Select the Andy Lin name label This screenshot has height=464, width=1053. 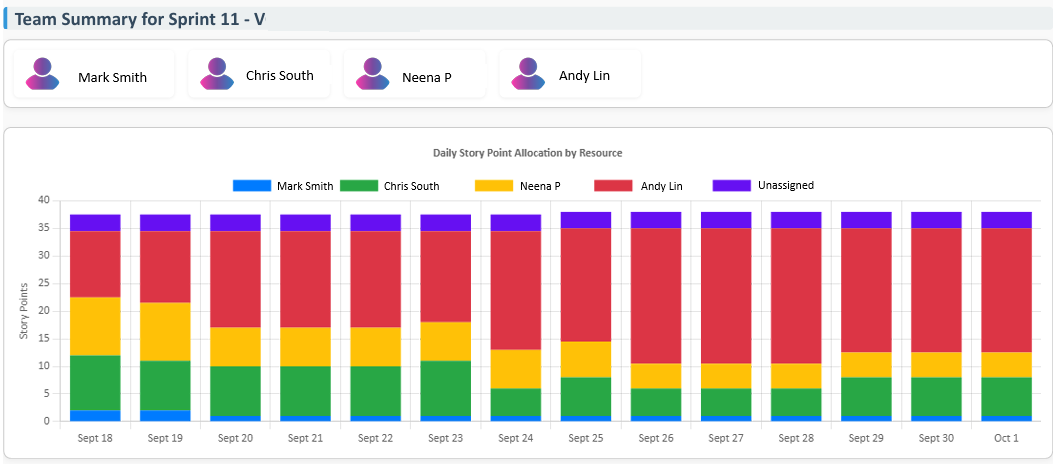coord(584,75)
